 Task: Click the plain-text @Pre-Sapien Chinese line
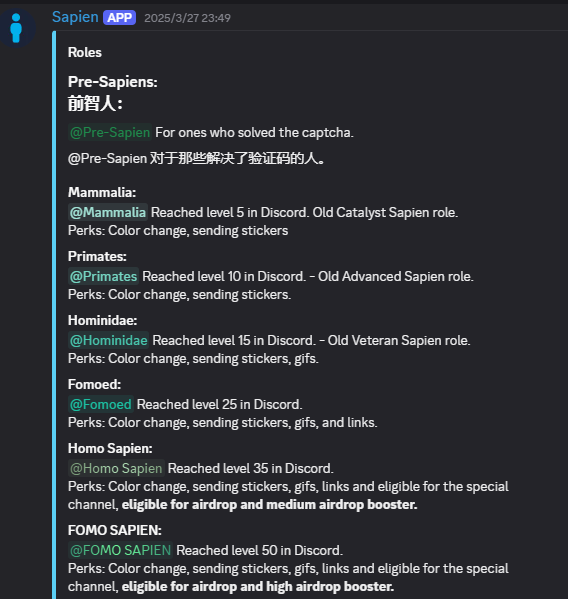(196, 159)
